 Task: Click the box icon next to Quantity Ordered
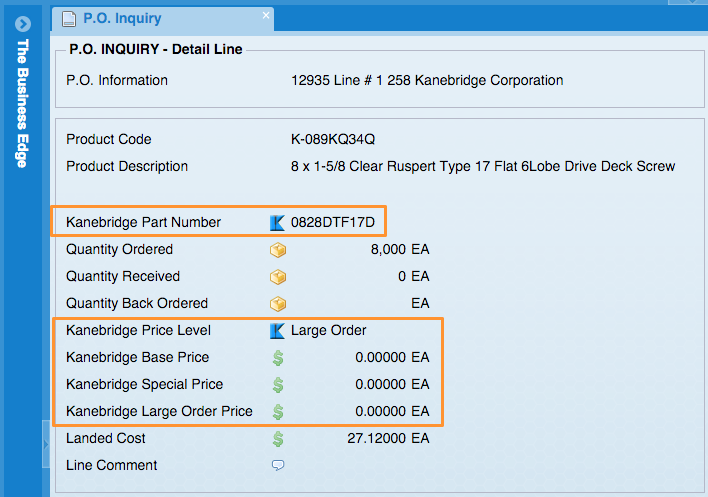278,250
